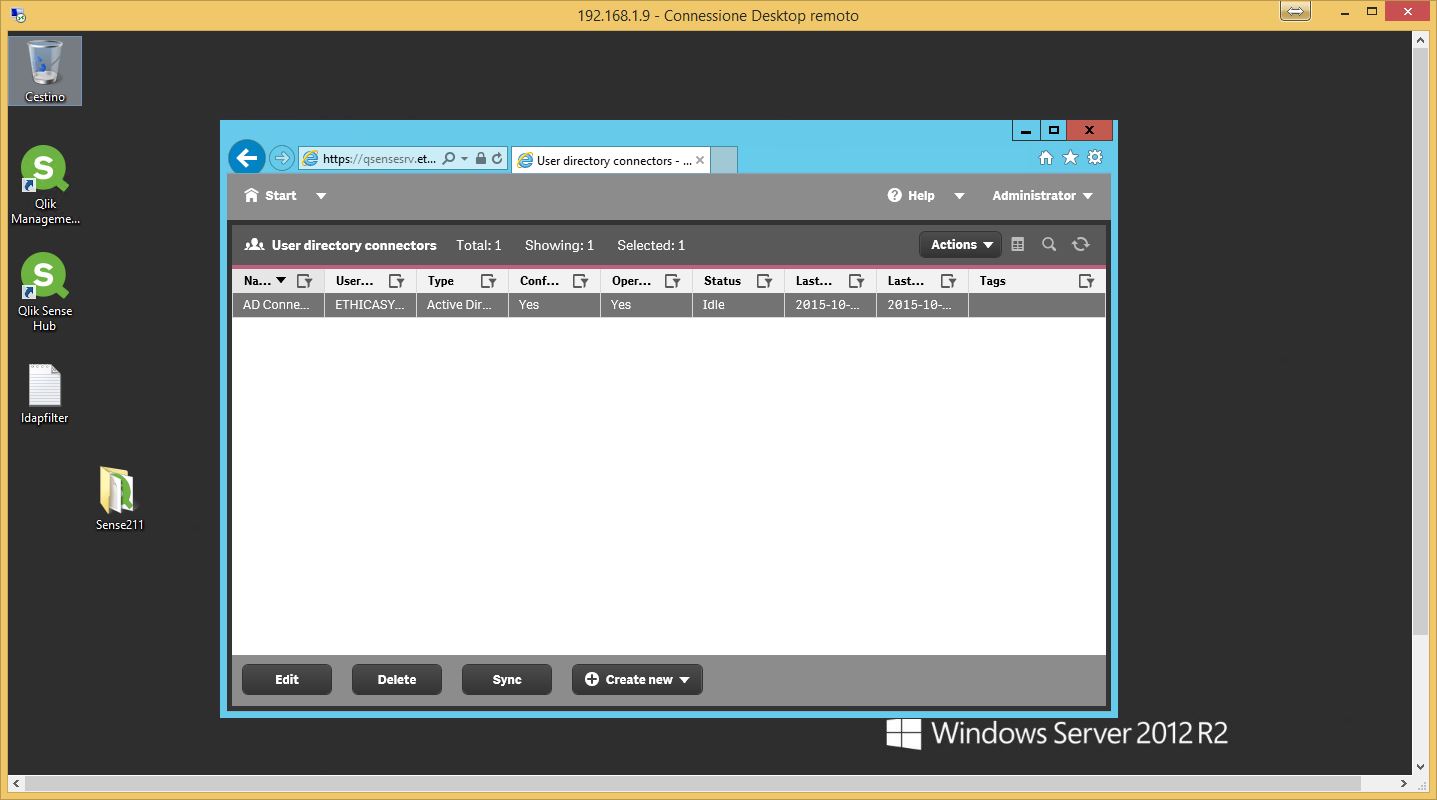1437x800 pixels.
Task: Open the Qlik Sense Hub desktop shortcut
Action: [45, 292]
